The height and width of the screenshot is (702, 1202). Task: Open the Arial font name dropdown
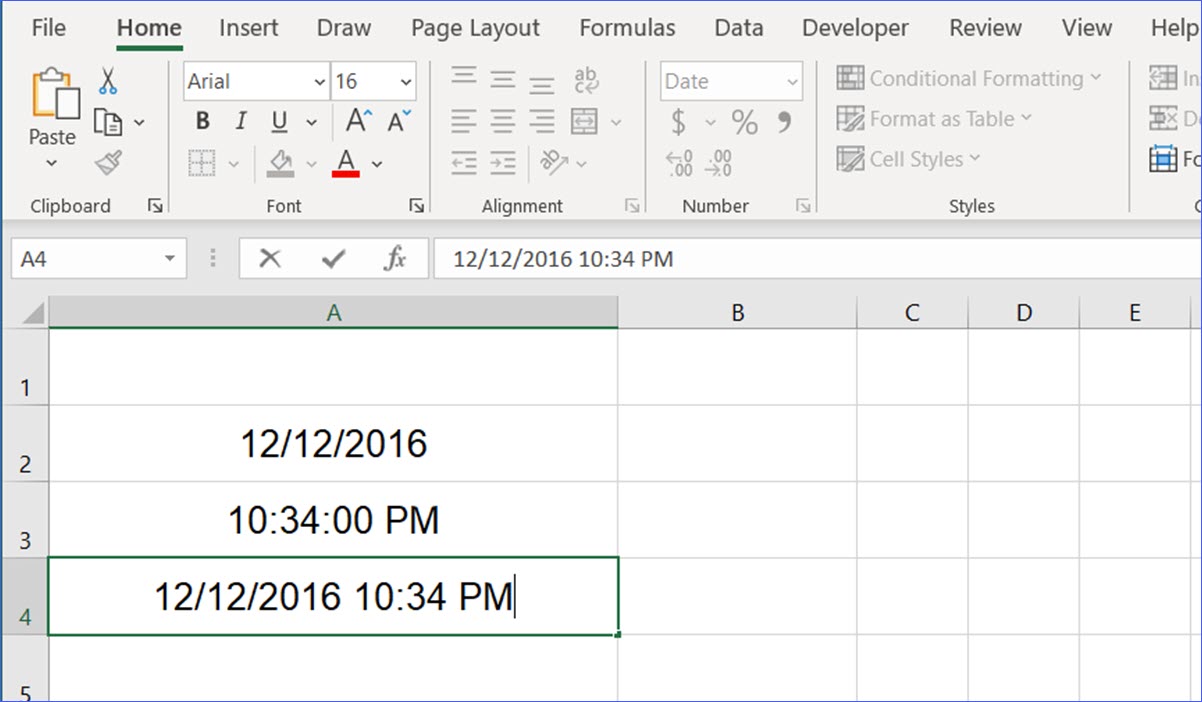(x=320, y=82)
